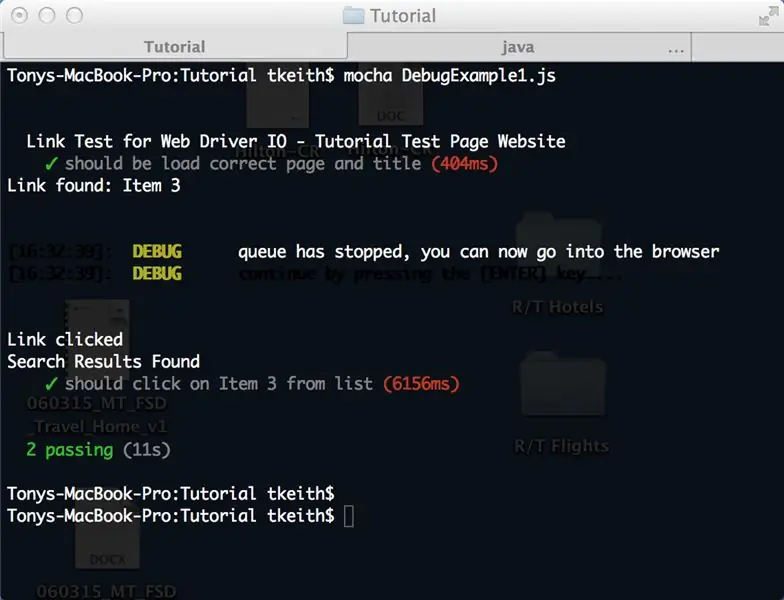Click the 'Link found: Item 3' output

click(94, 186)
